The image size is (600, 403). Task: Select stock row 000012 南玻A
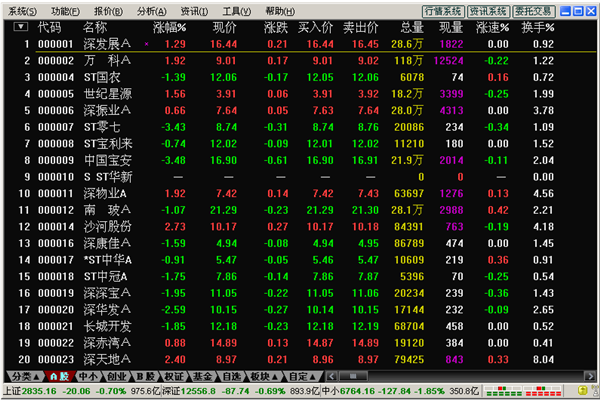[x=300, y=210]
